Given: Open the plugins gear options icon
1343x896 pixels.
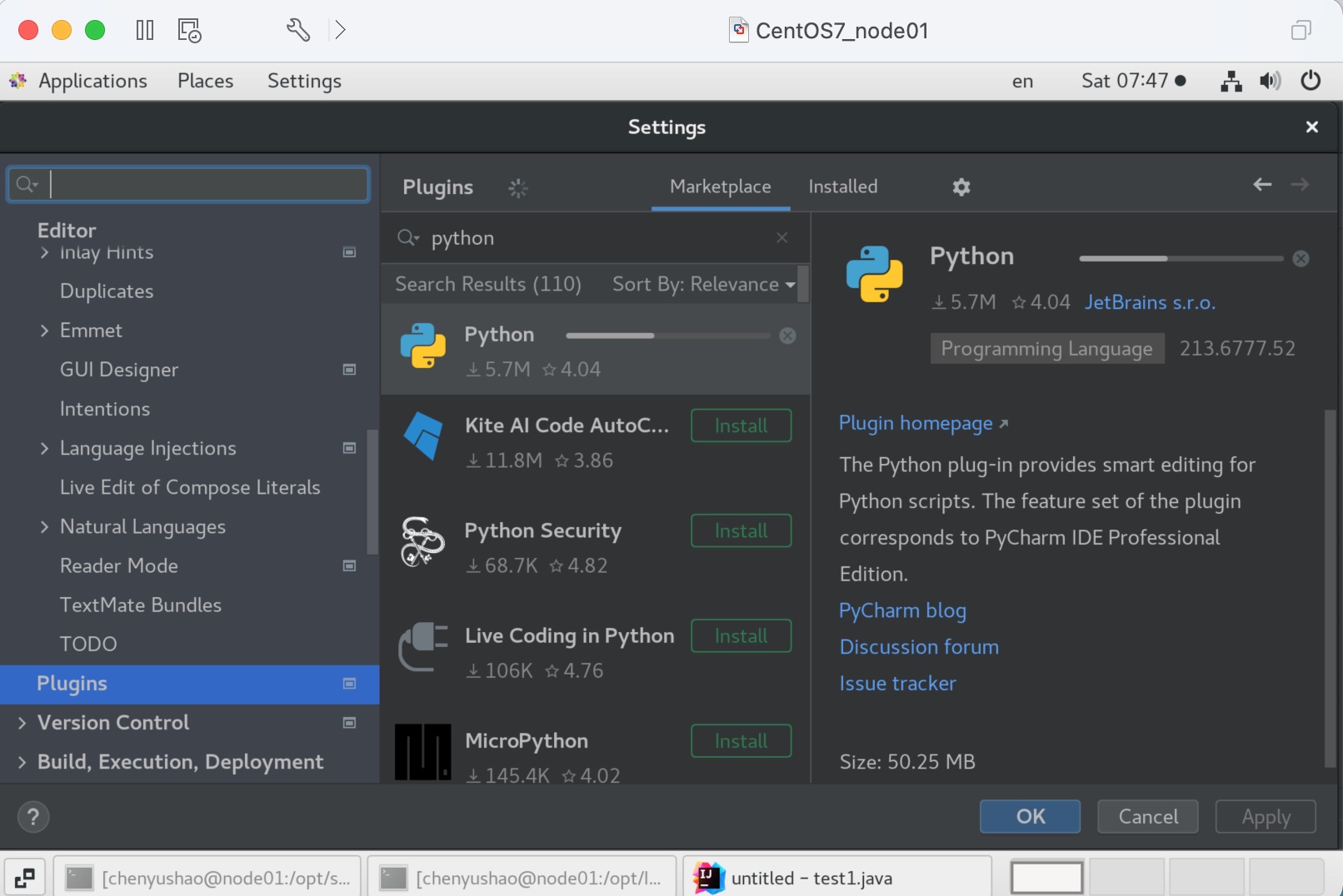Looking at the screenshot, I should tap(961, 187).
